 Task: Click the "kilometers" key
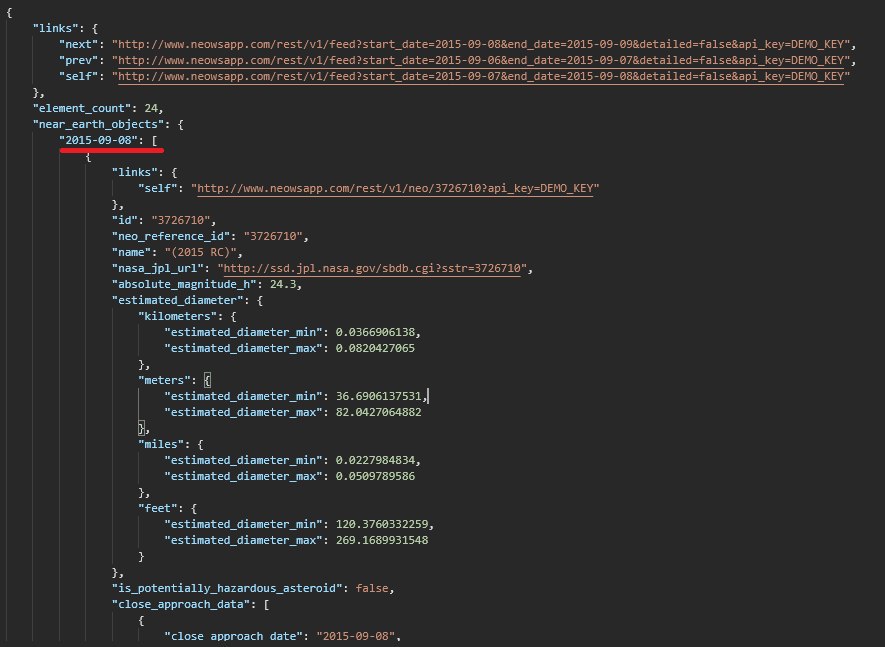tap(177, 316)
